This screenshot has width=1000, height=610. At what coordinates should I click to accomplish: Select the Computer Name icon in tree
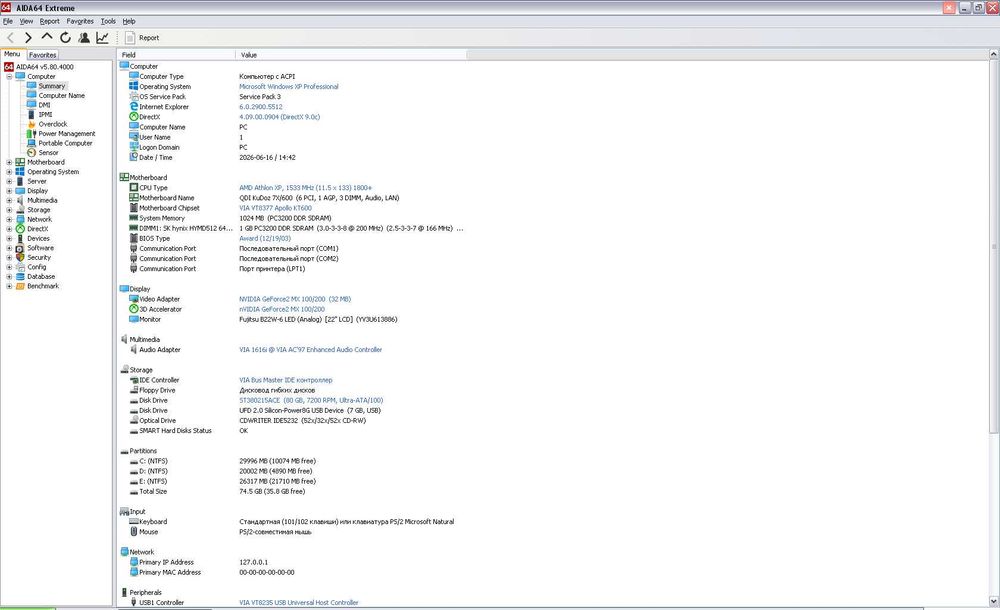(31, 95)
